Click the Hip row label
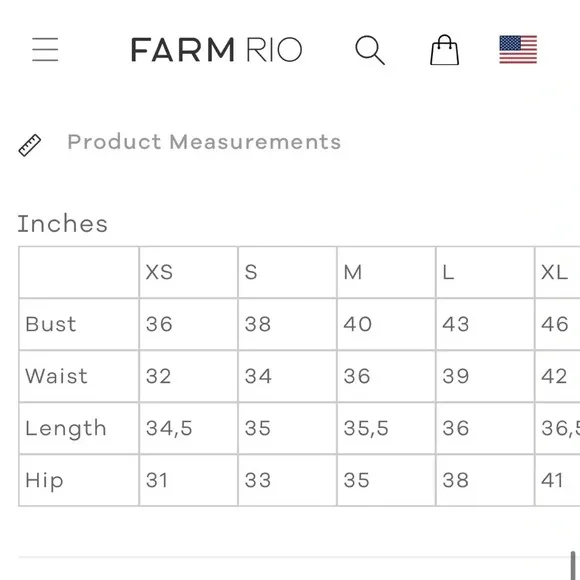Viewport: 580px width, 580px height. point(44,481)
